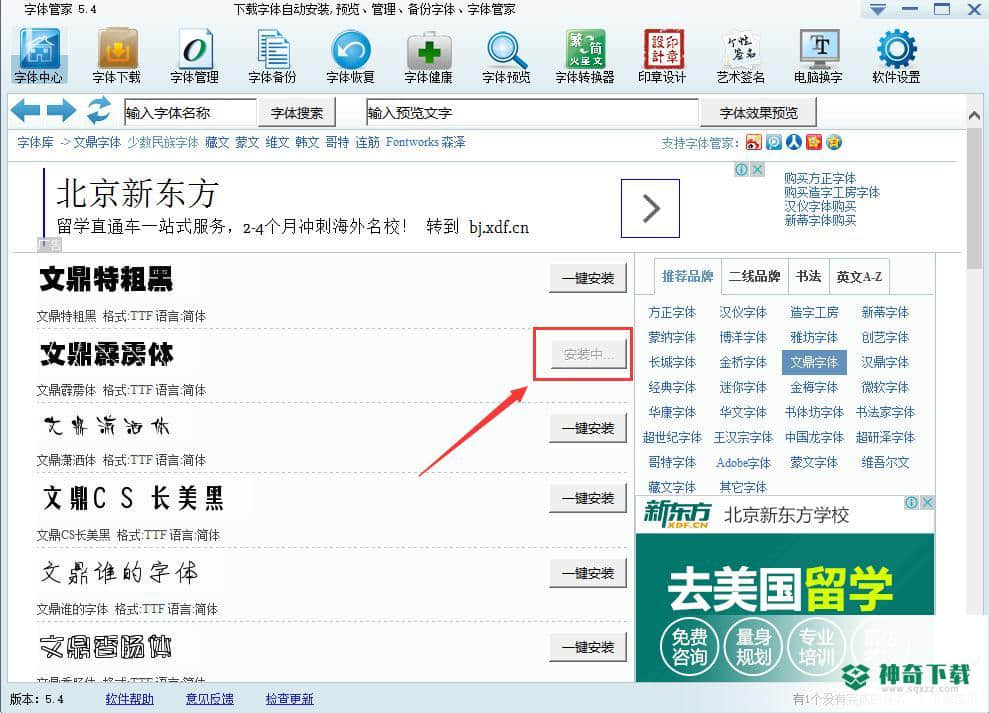This screenshot has height=713, width=989.
Task: Click 一键安装 for 文鼎谁的字体
Action: coord(588,573)
